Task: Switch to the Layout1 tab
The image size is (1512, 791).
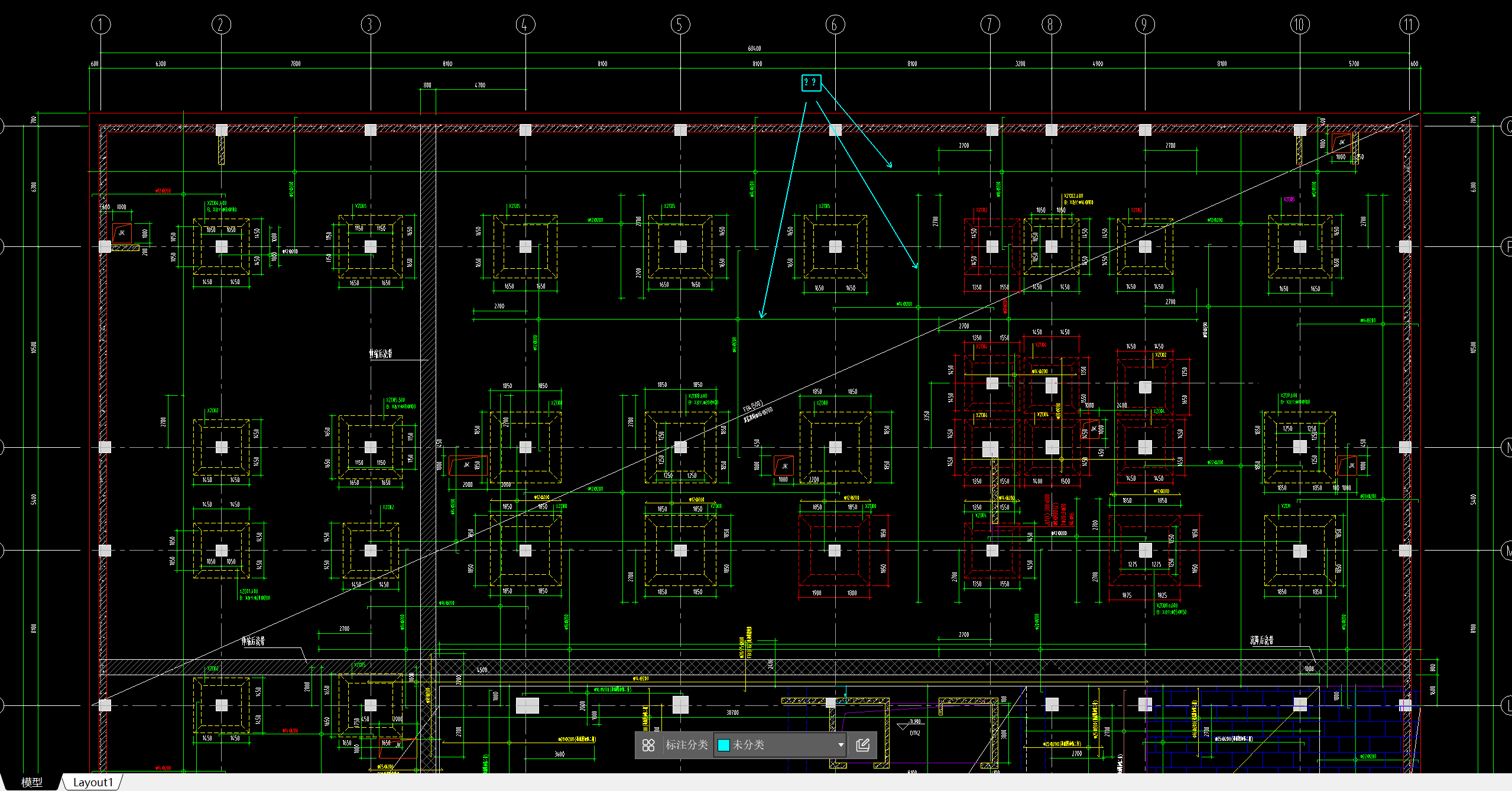Action: [x=93, y=782]
